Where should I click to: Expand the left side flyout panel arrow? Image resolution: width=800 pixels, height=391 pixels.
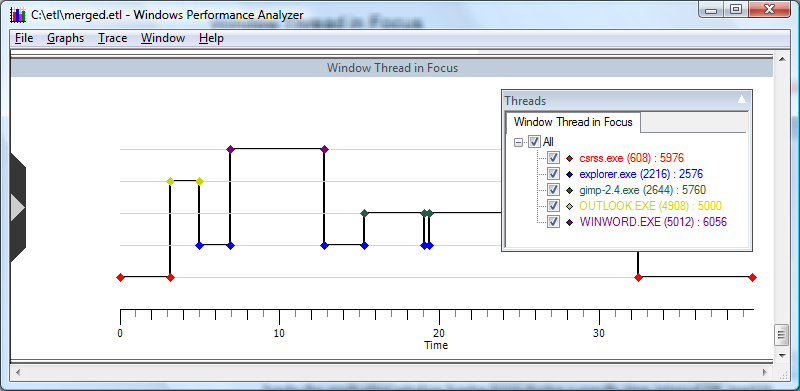pos(17,208)
